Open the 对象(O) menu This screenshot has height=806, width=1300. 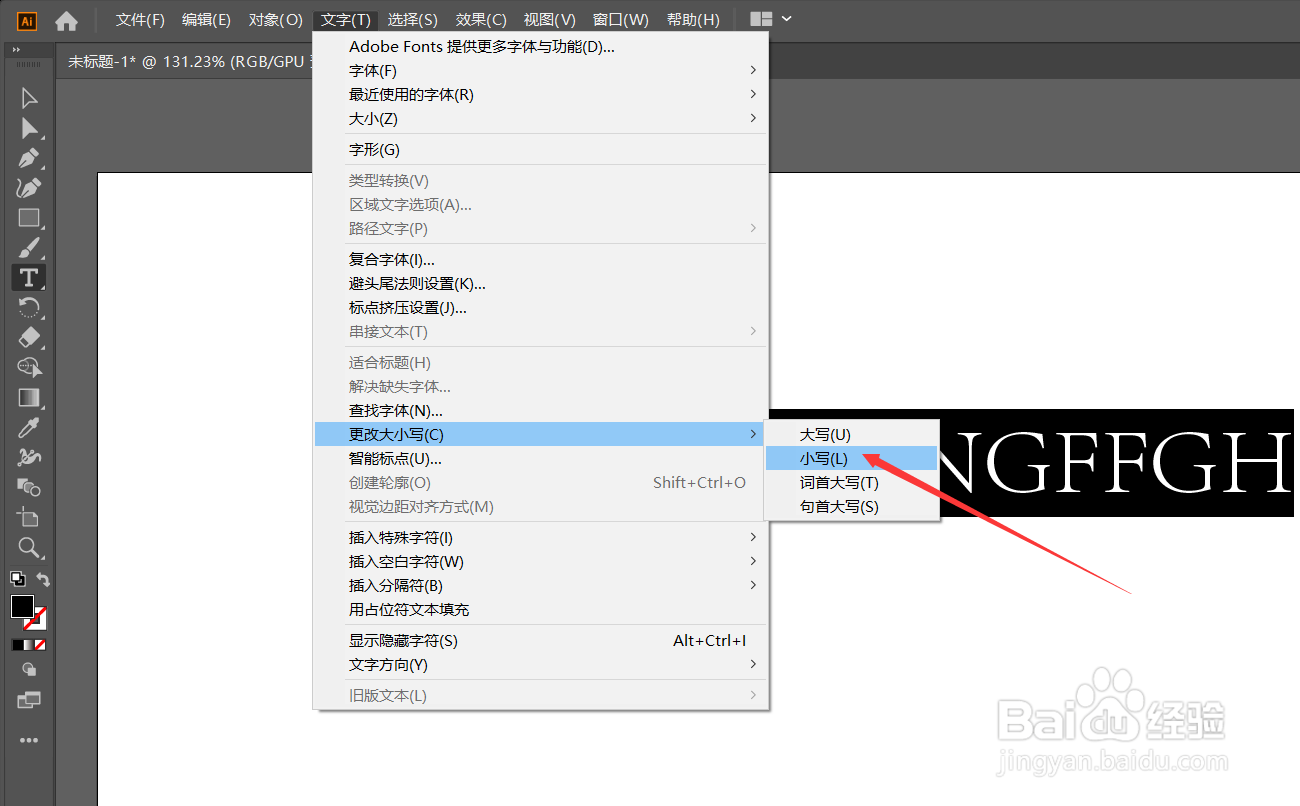275,20
